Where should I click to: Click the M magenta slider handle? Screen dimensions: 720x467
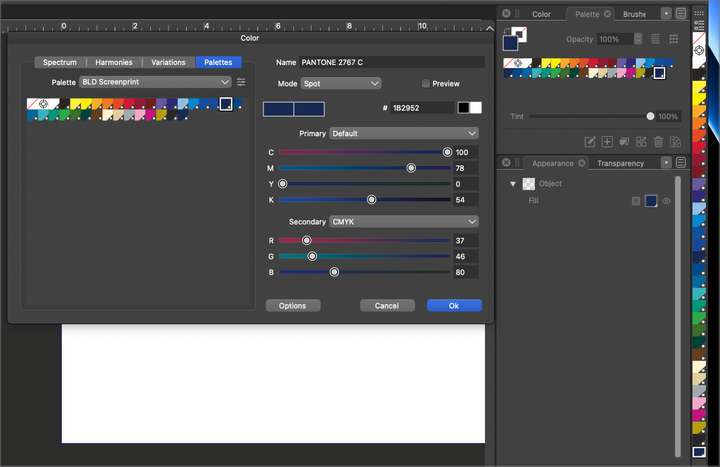click(411, 169)
